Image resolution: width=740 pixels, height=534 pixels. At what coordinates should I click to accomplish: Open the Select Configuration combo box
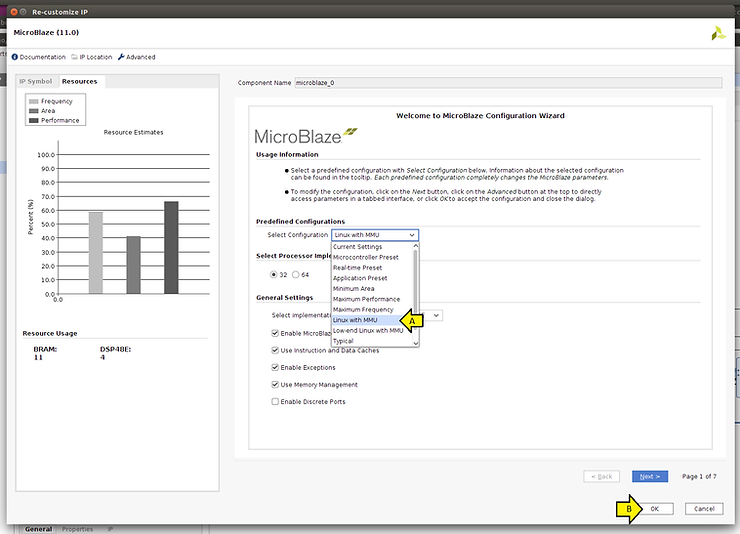coord(375,235)
